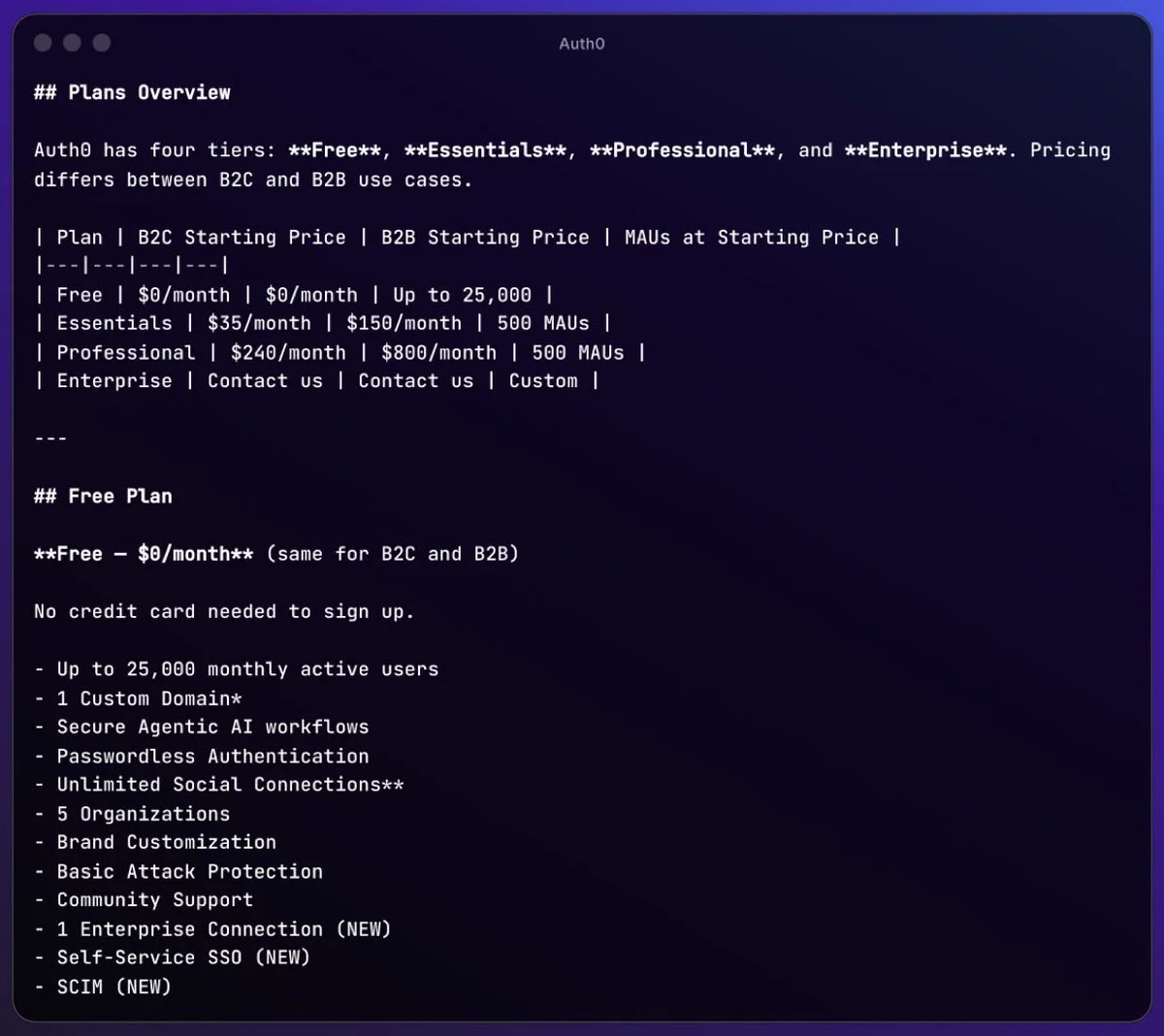Click the '## Free Plan' heading
Image resolution: width=1164 pixels, height=1036 pixels.
pyautogui.click(x=103, y=497)
